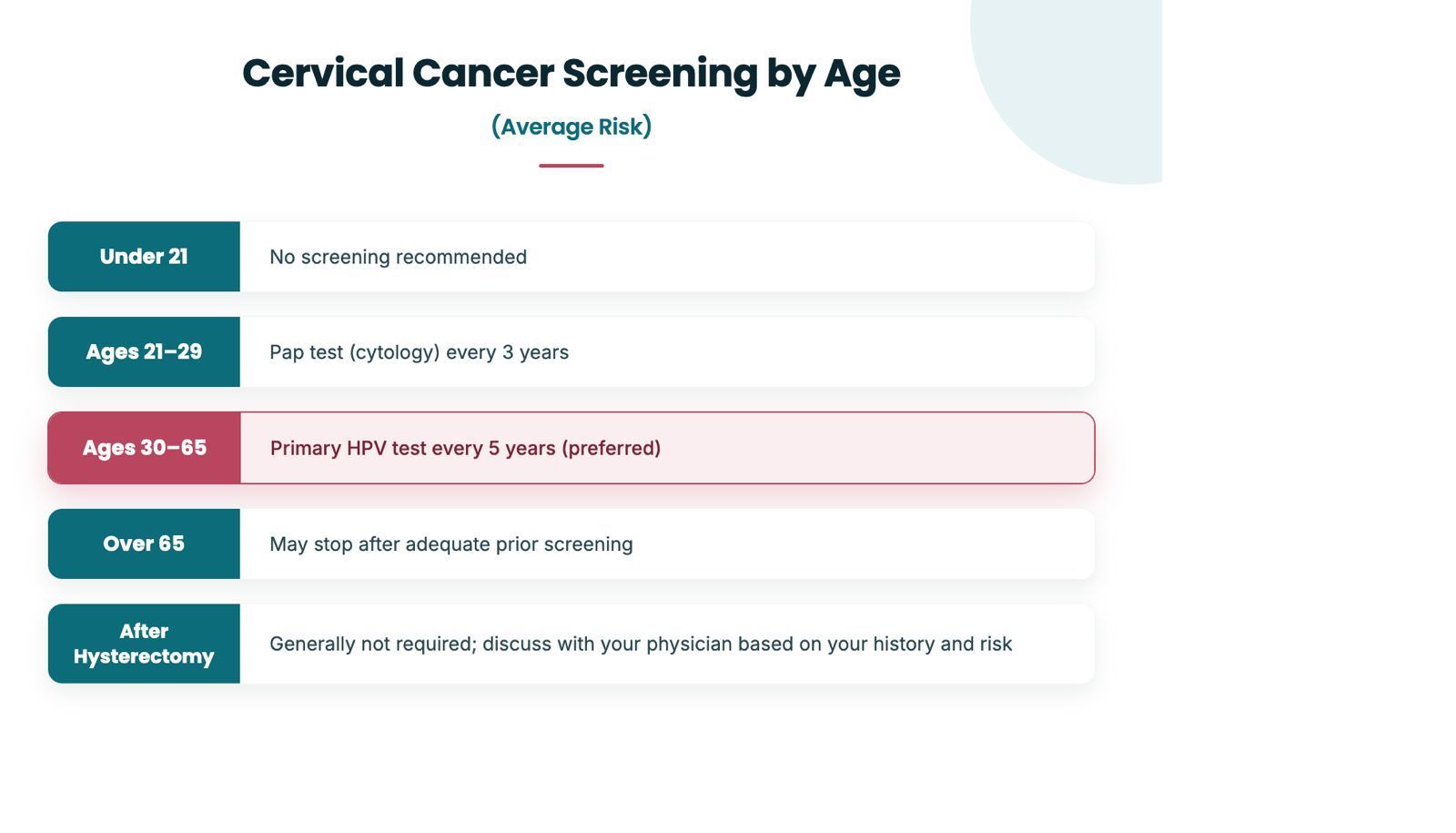Screen dimensions: 1456x833
Task: Select the (Average Risk) subtitle
Action: pyautogui.click(x=571, y=127)
